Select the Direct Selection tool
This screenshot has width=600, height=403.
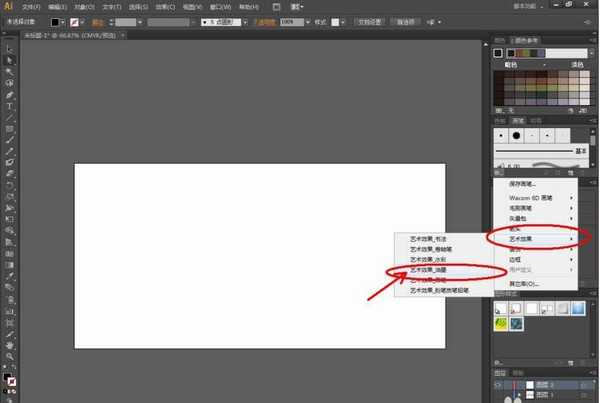click(x=10, y=60)
